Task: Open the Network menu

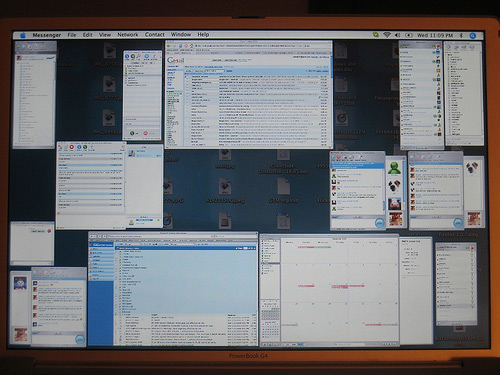Action: [x=128, y=34]
